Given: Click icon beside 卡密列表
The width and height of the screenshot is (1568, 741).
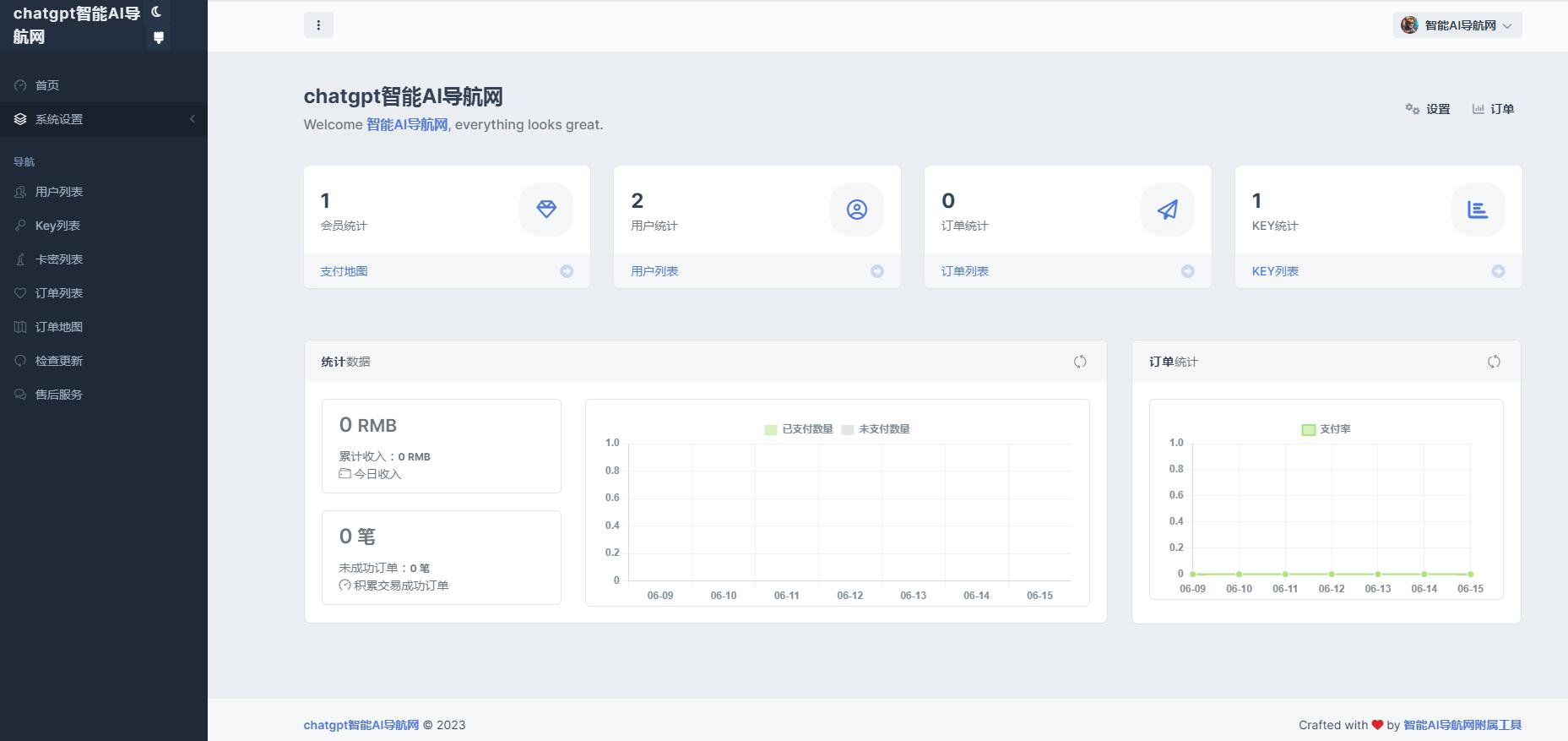Looking at the screenshot, I should (20, 259).
